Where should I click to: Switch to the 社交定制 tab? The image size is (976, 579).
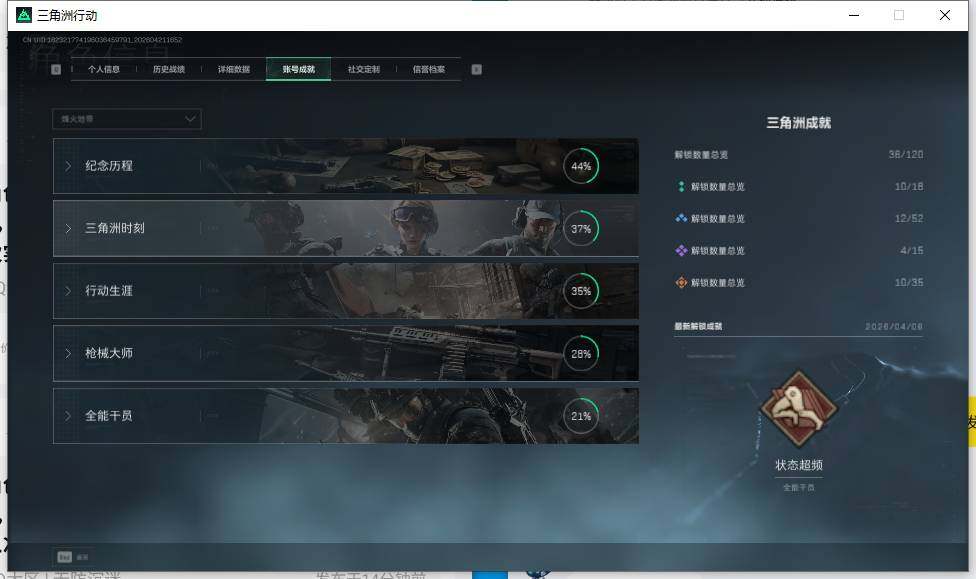(x=364, y=69)
